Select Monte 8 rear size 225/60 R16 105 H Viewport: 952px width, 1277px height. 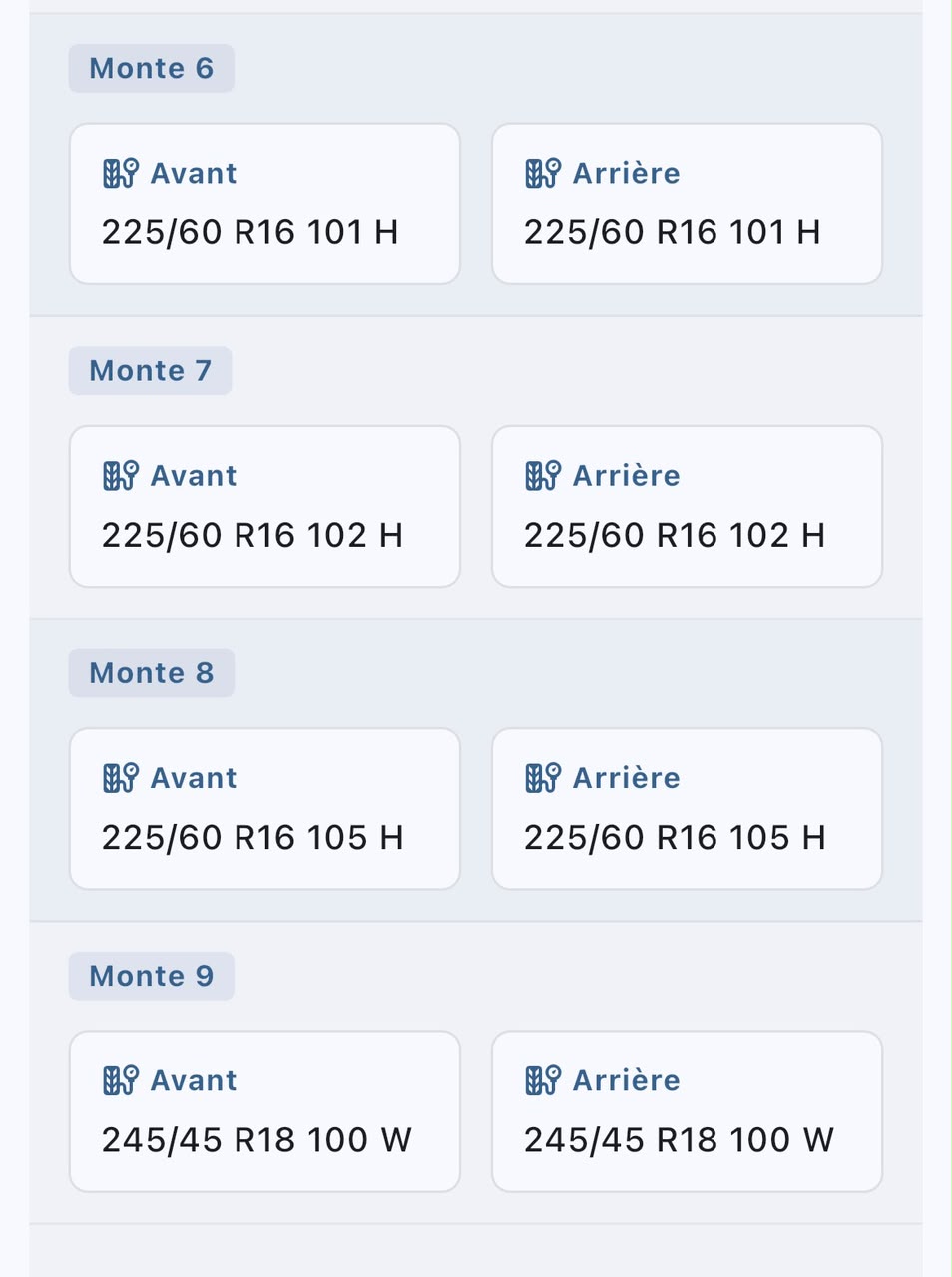point(675,837)
